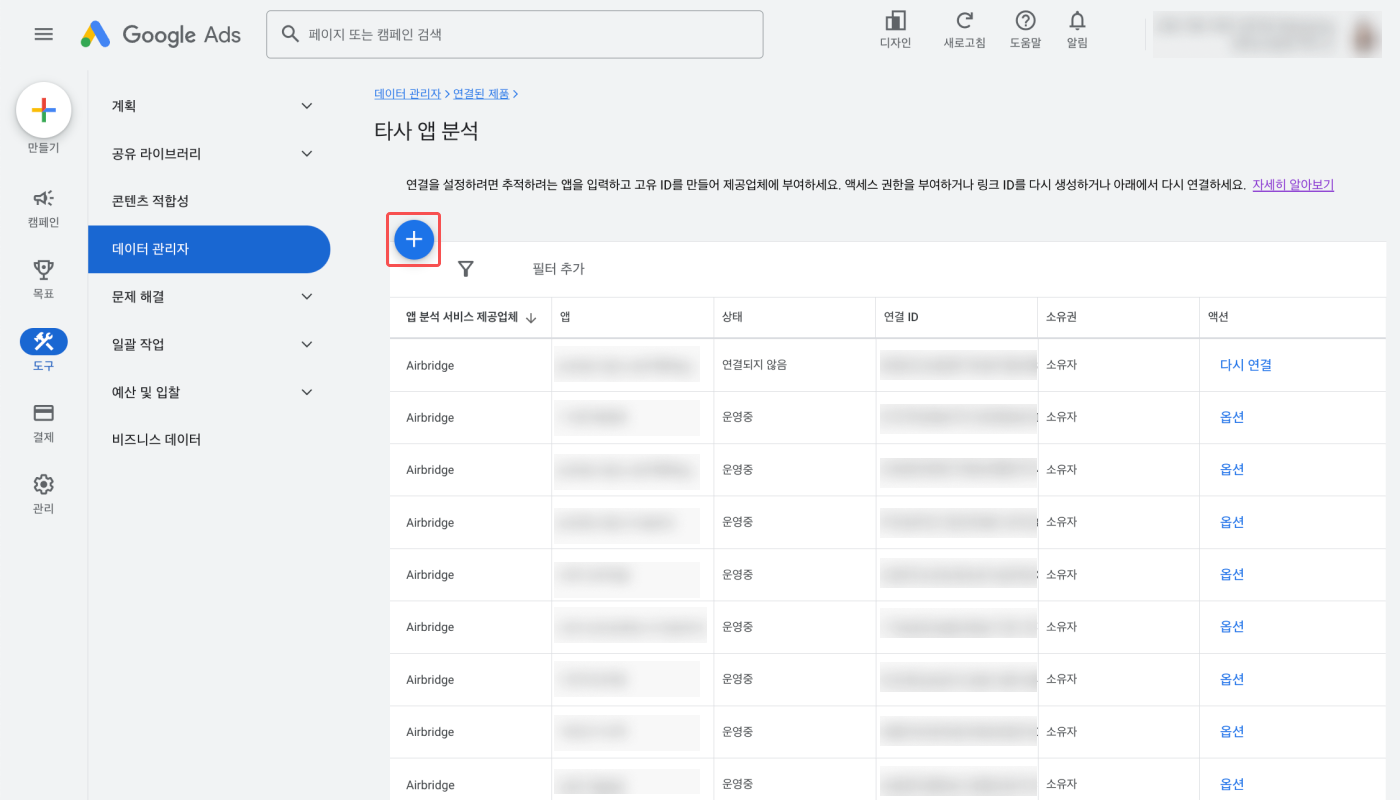Click the Google Ads logo
1400x800 pixels.
[x=161, y=34]
